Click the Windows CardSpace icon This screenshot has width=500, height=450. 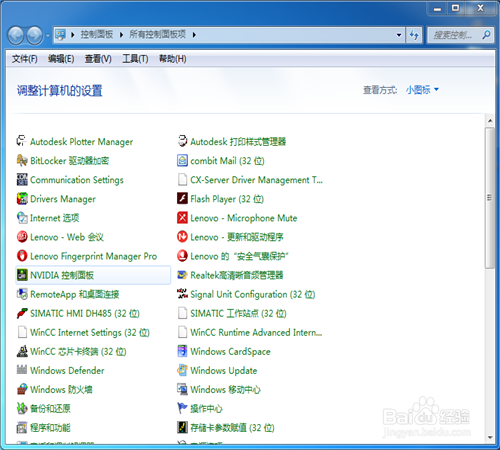pyautogui.click(x=182, y=351)
